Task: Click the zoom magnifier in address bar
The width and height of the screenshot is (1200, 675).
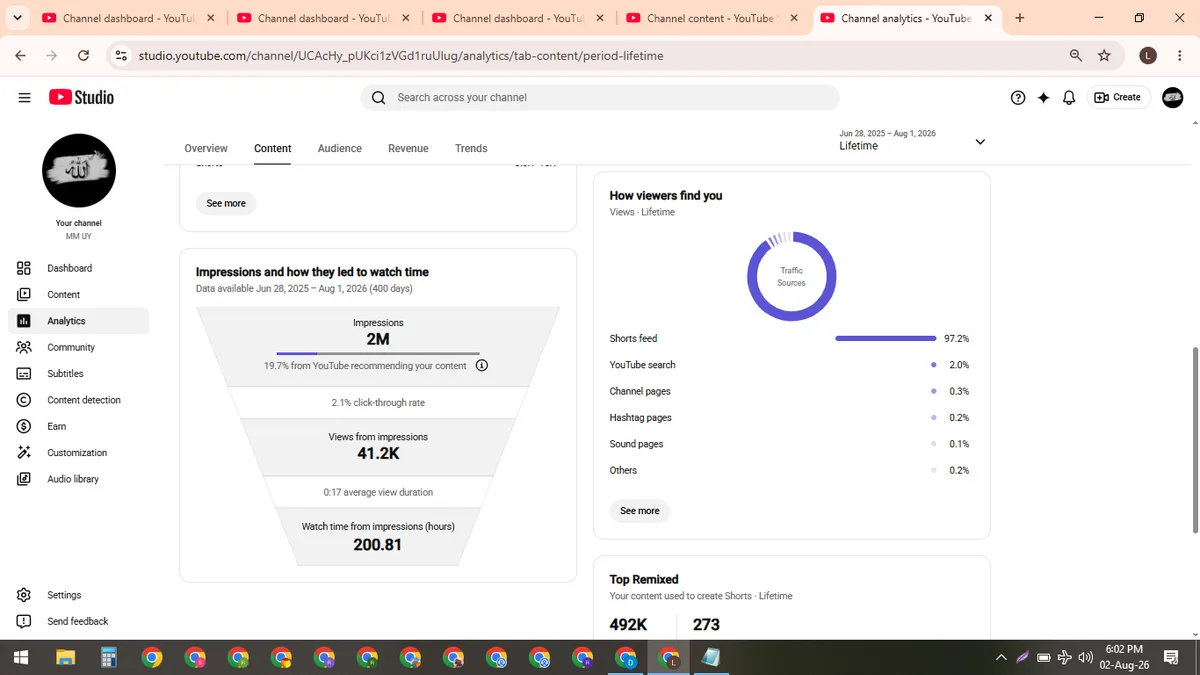Action: coord(1076,56)
